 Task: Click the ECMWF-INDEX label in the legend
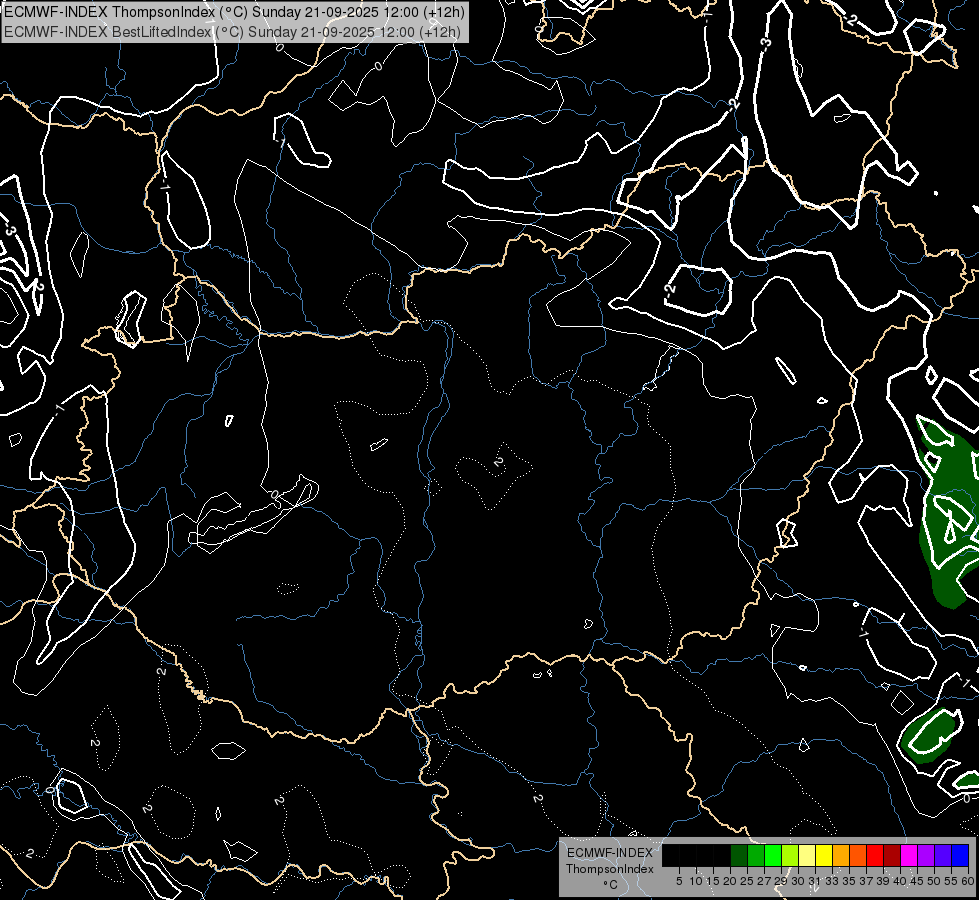[x=609, y=853]
